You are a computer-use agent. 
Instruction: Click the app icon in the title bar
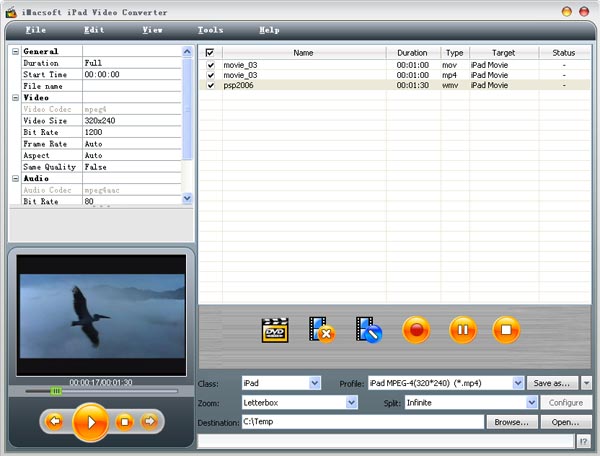click(x=11, y=12)
